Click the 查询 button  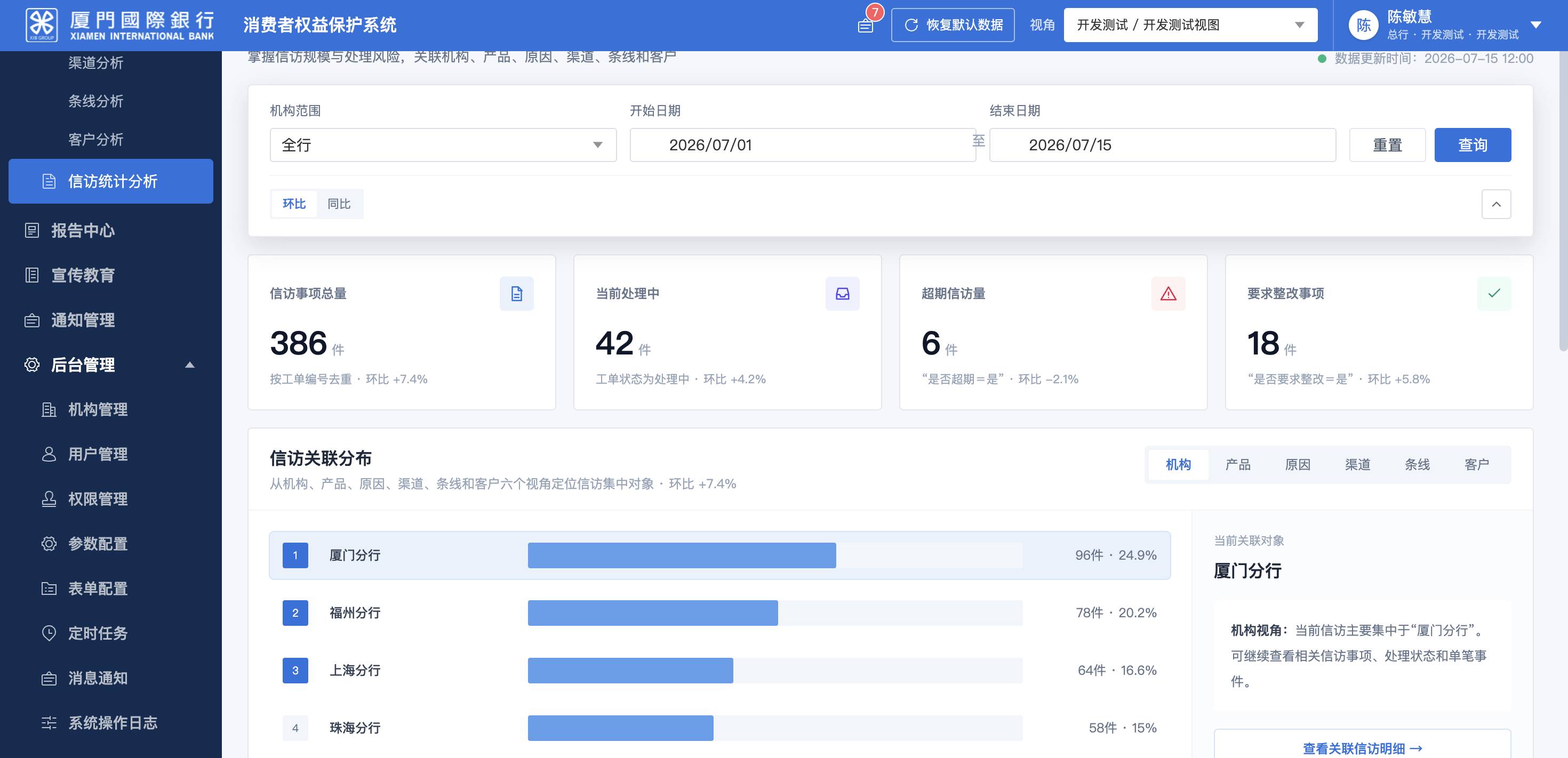coord(1473,145)
